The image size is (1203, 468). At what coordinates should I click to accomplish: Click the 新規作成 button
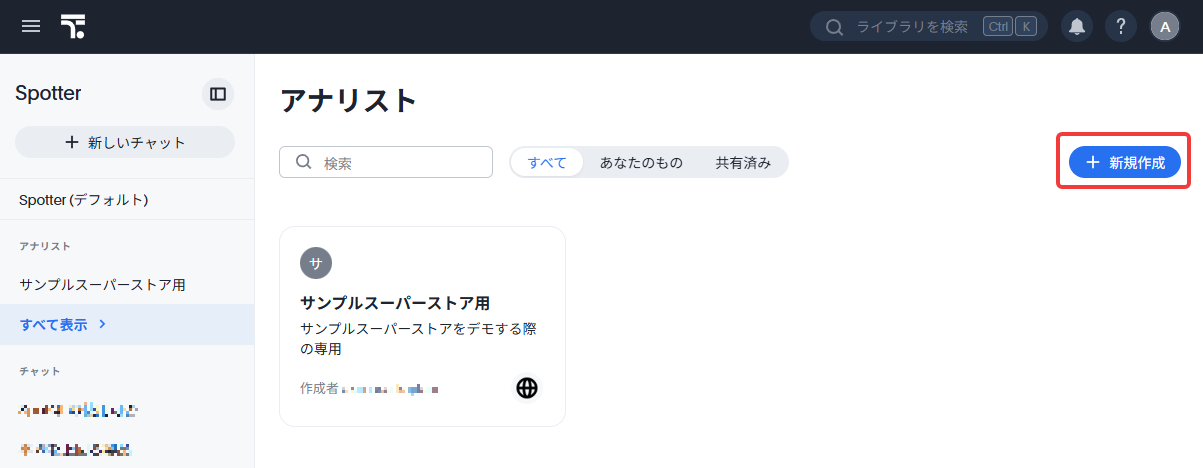point(1125,162)
